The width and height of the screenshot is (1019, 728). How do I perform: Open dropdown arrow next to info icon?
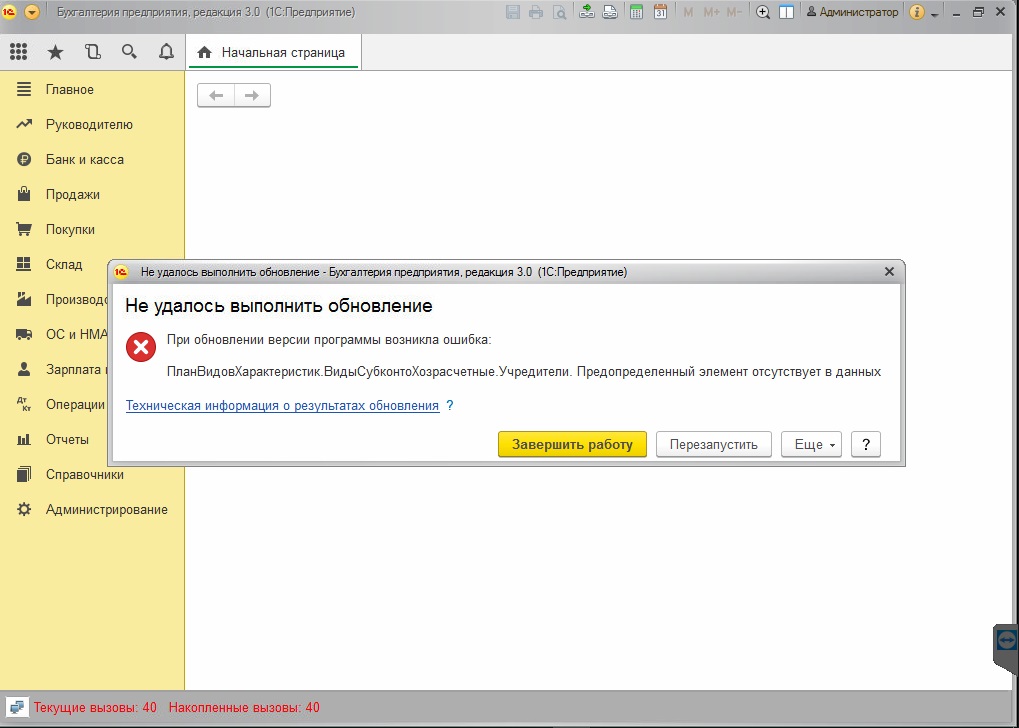click(935, 14)
